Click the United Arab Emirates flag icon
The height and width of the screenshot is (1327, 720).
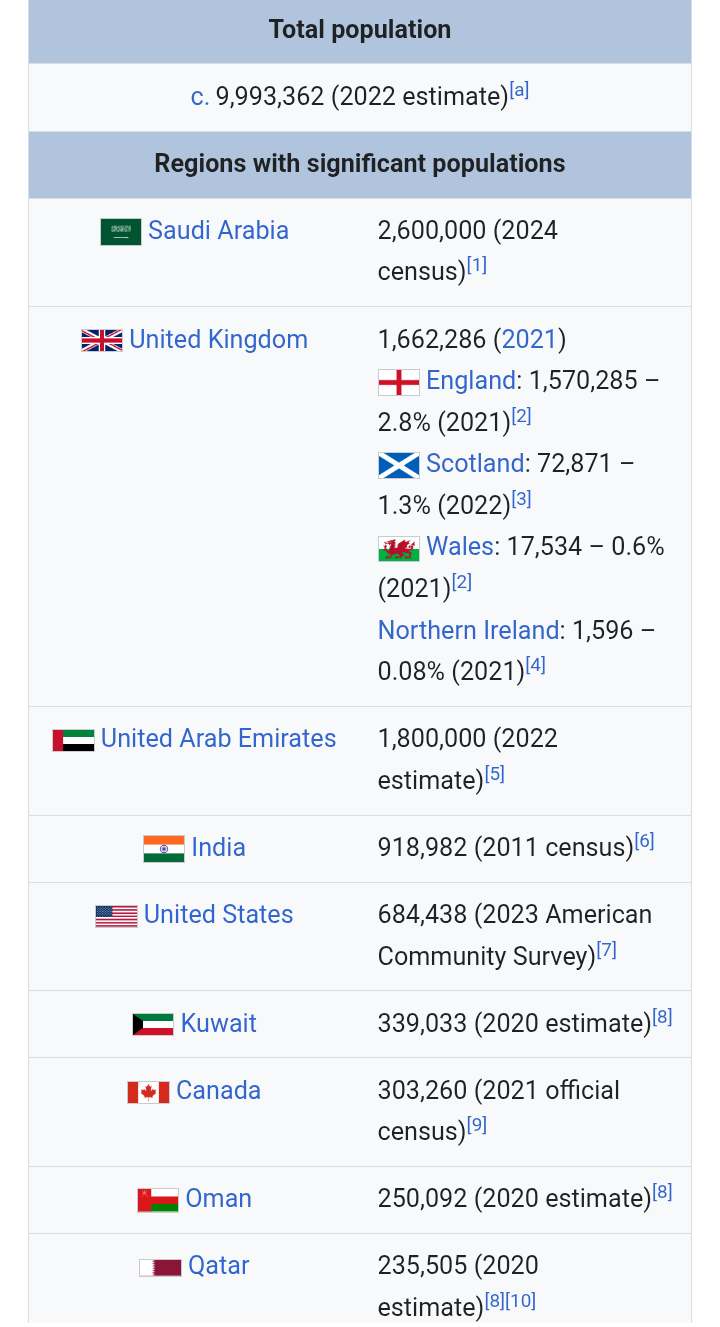[74, 740]
